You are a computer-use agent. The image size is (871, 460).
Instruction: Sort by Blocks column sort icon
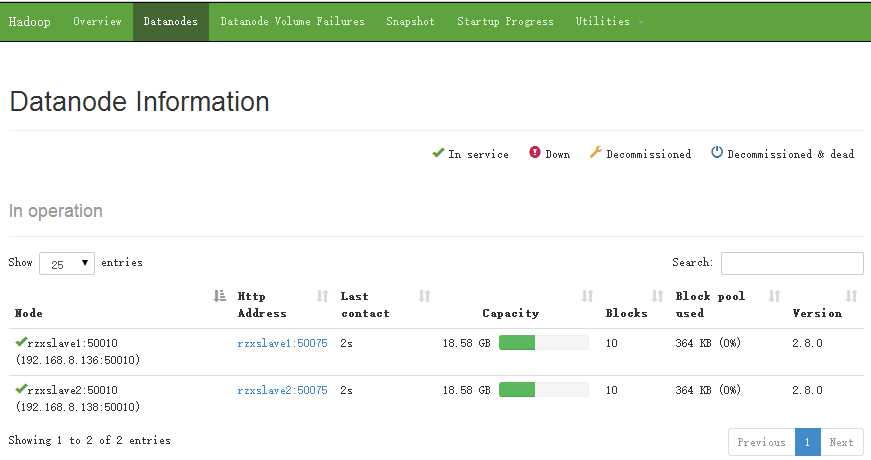click(x=657, y=296)
